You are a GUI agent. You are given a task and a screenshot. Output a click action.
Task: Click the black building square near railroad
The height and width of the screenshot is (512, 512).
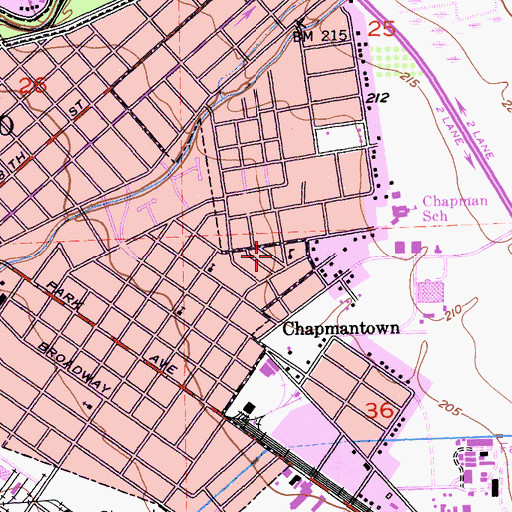(249, 407)
